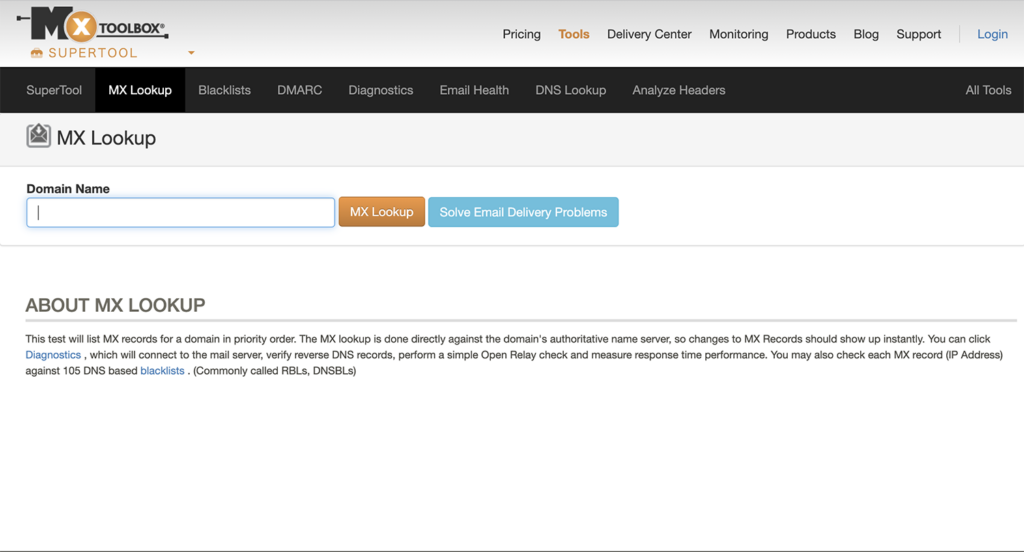Click the MX Lookup envelope icon

tap(39, 136)
